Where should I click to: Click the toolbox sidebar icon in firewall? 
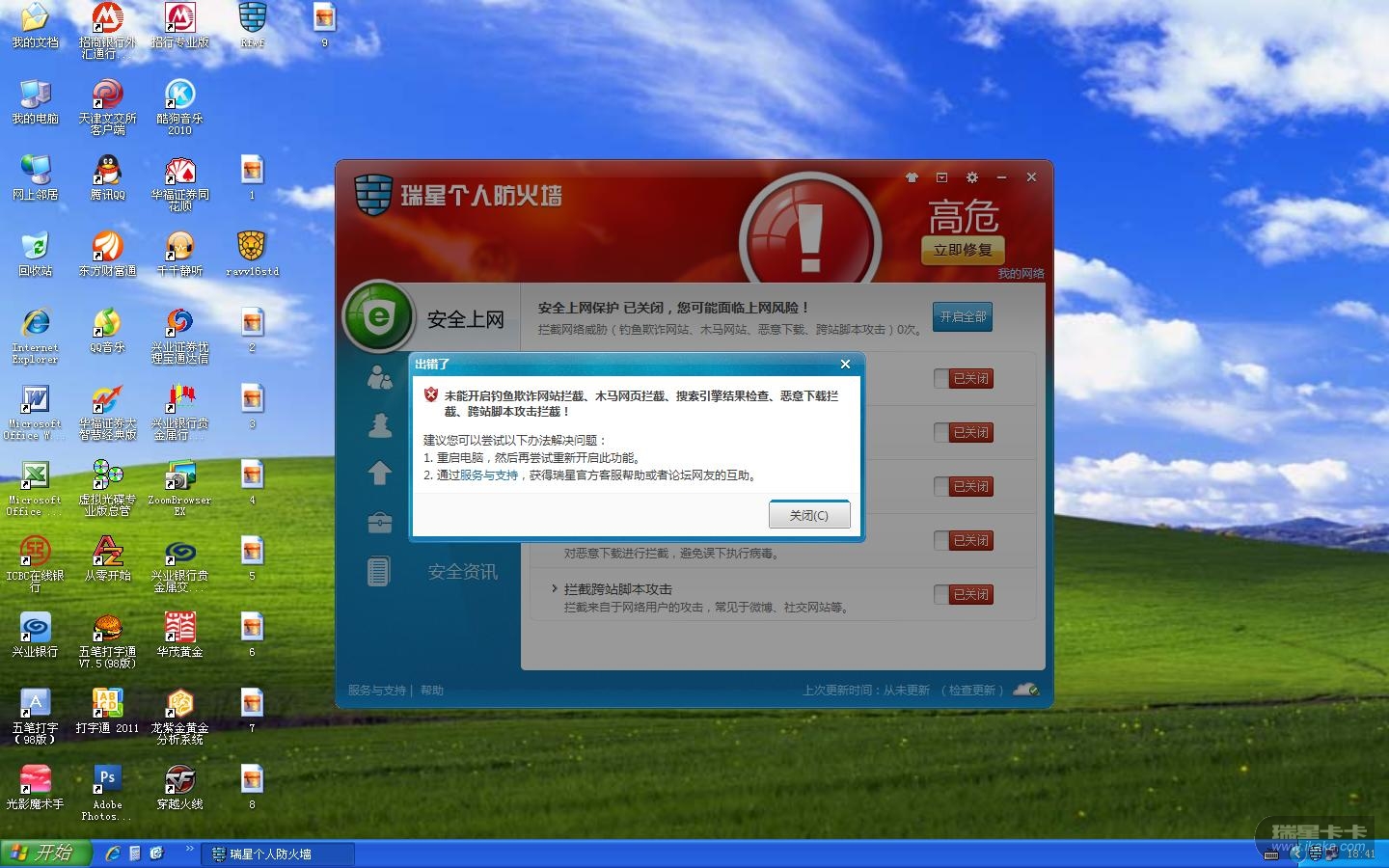coord(379,522)
